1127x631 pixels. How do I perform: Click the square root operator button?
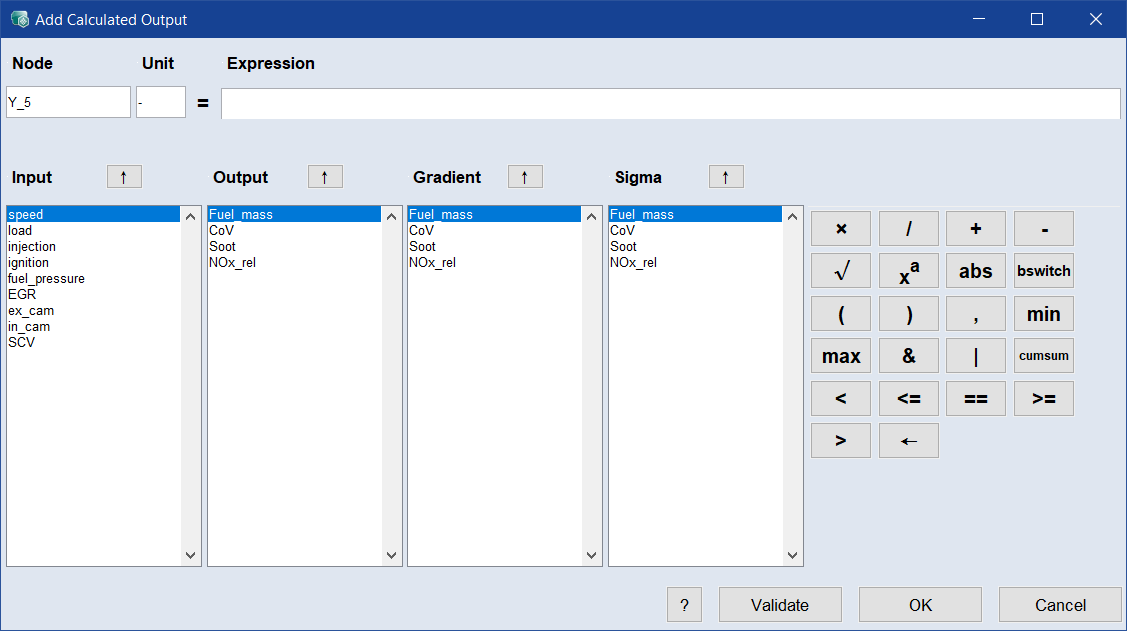click(840, 271)
